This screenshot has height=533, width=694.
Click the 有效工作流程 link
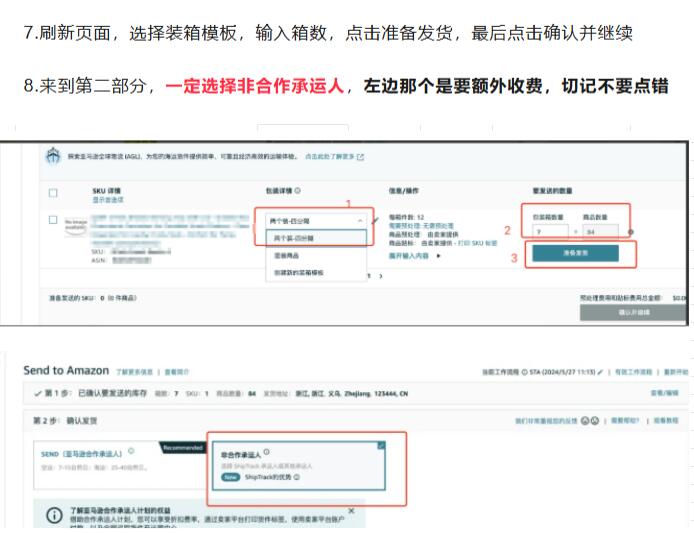pos(633,372)
